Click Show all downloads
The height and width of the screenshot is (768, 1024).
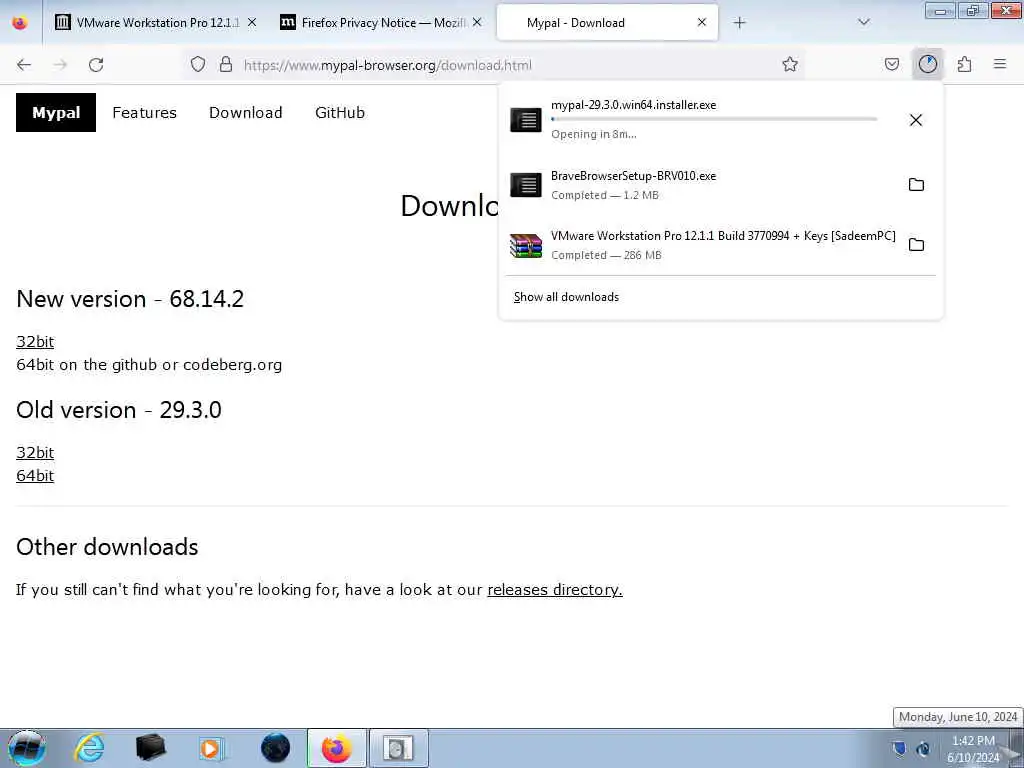[x=566, y=297]
